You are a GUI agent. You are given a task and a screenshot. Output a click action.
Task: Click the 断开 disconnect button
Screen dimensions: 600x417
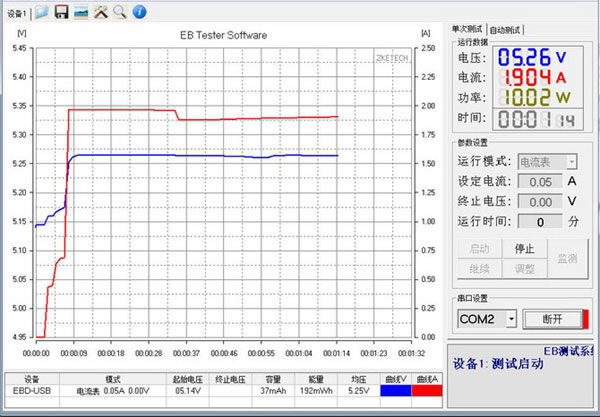pyautogui.click(x=553, y=319)
